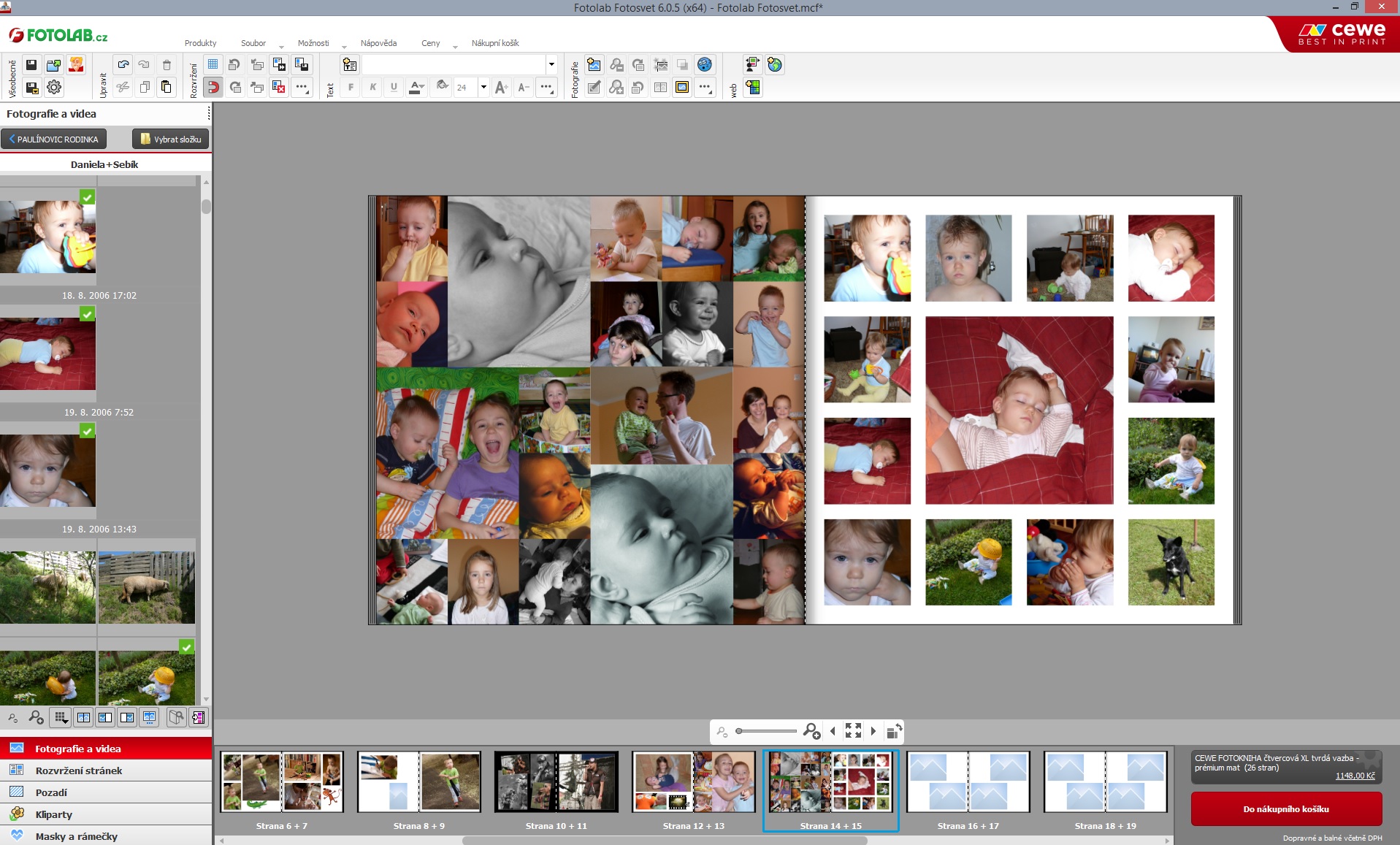Open the settings gear icon
This screenshot has height=845, width=1400.
pyautogui.click(x=54, y=88)
